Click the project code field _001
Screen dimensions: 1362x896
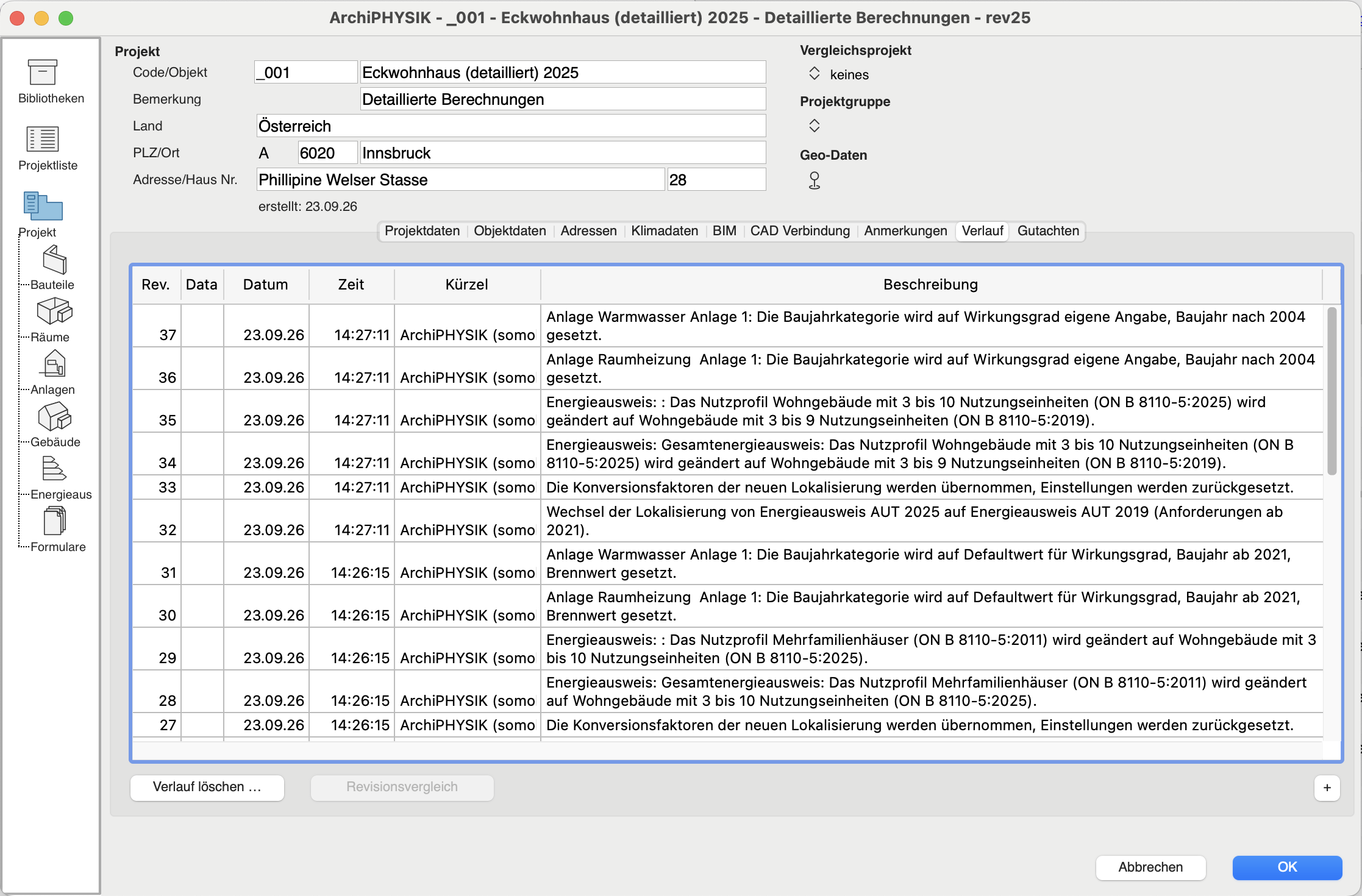point(305,73)
